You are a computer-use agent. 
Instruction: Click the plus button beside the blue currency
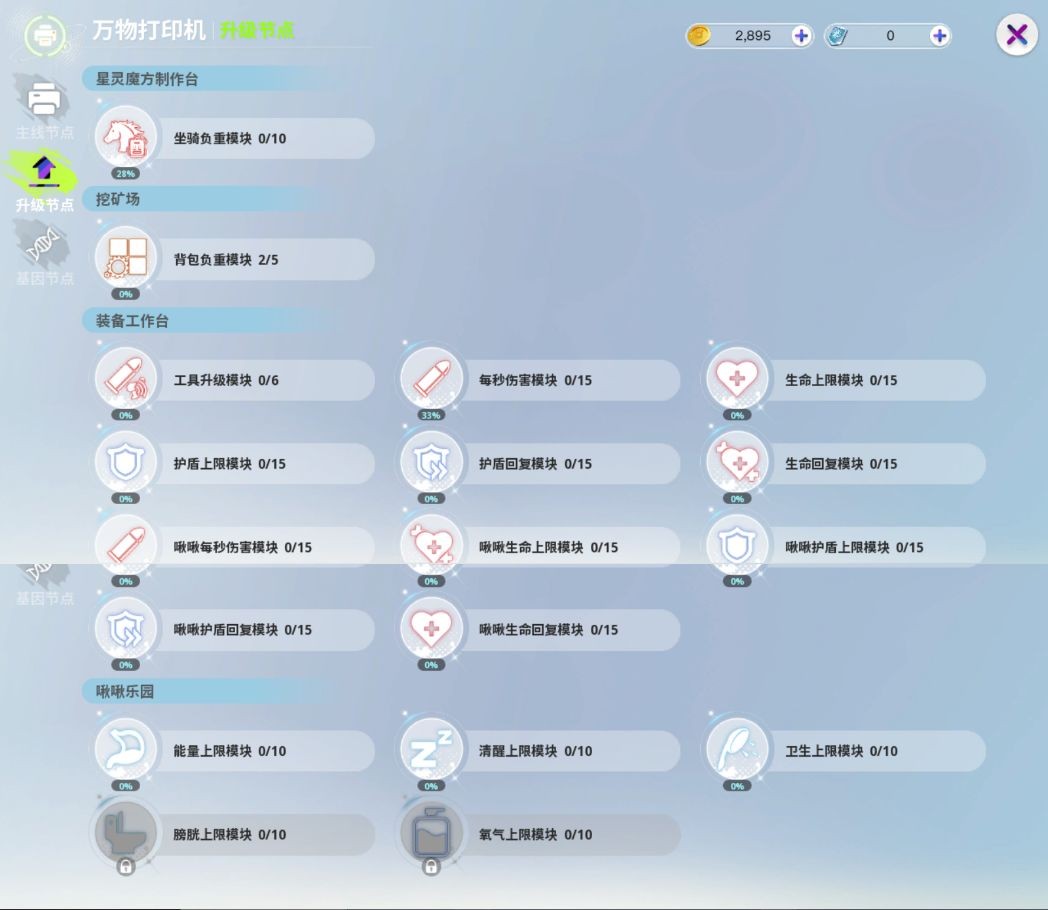939,35
